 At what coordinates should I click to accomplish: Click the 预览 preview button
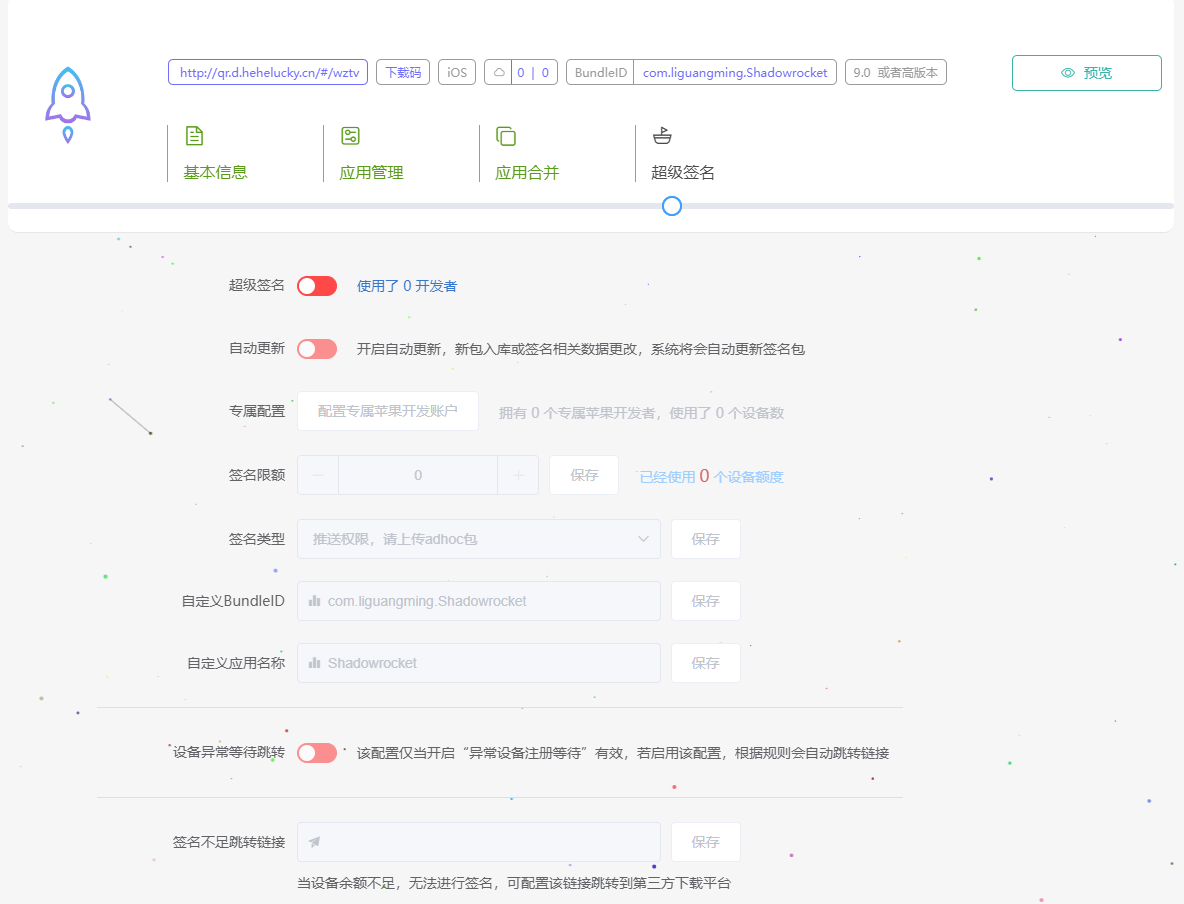[x=1086, y=73]
